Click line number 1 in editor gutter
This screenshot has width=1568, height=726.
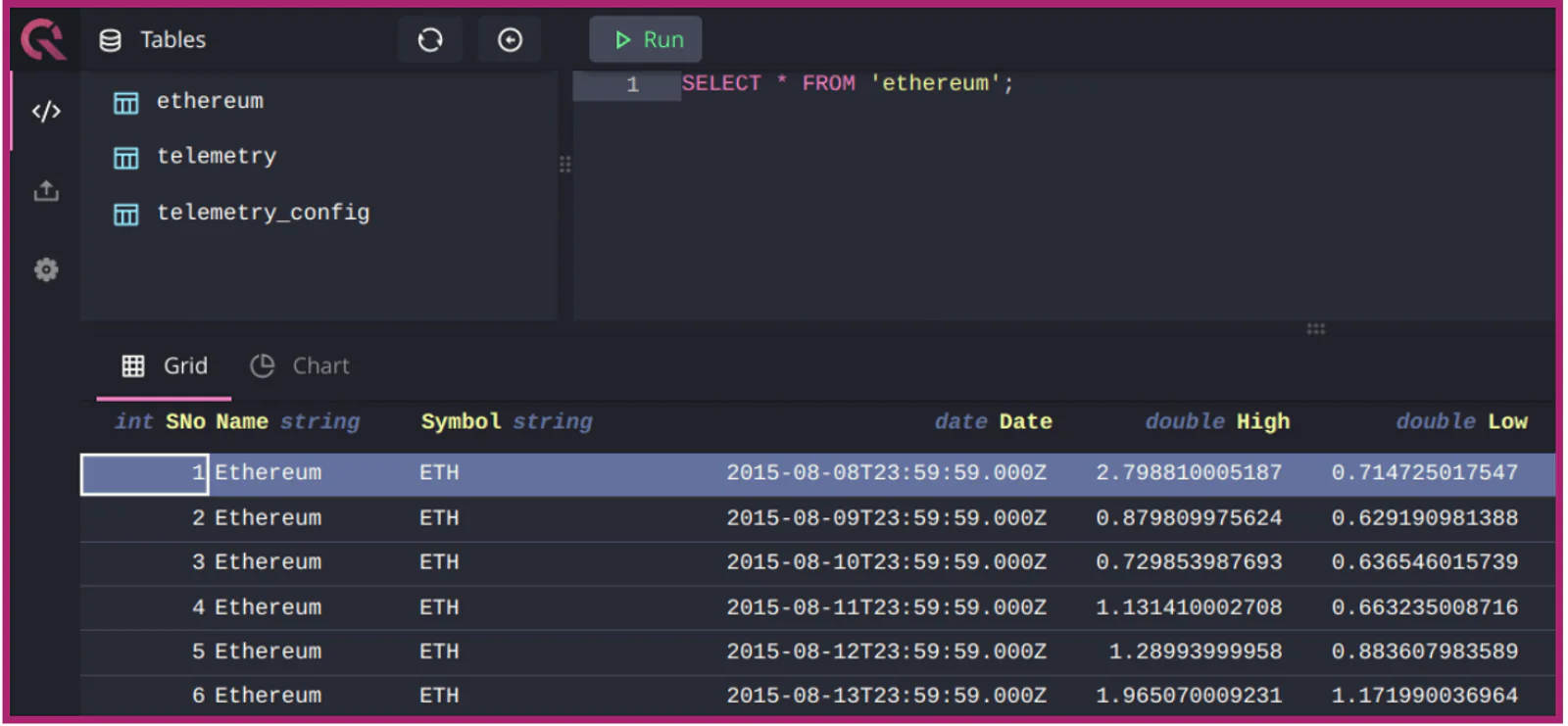pos(633,85)
